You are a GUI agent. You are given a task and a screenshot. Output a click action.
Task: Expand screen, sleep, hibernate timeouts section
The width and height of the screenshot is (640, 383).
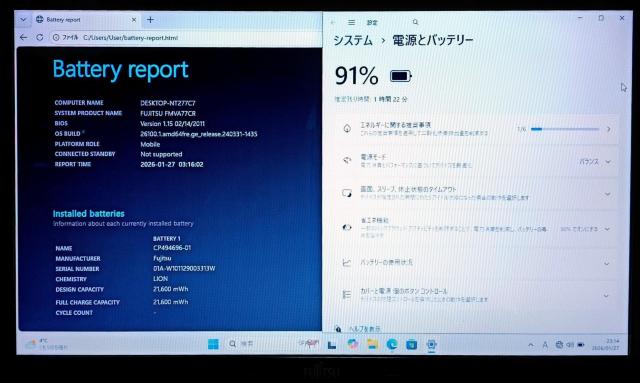click(x=476, y=193)
